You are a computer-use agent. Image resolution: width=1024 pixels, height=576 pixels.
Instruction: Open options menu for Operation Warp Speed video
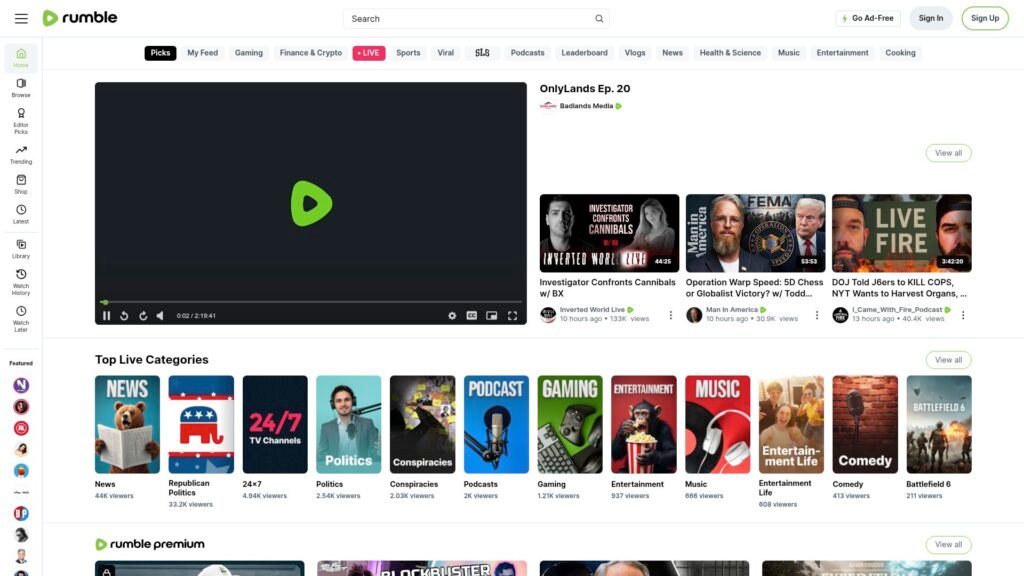pos(817,315)
